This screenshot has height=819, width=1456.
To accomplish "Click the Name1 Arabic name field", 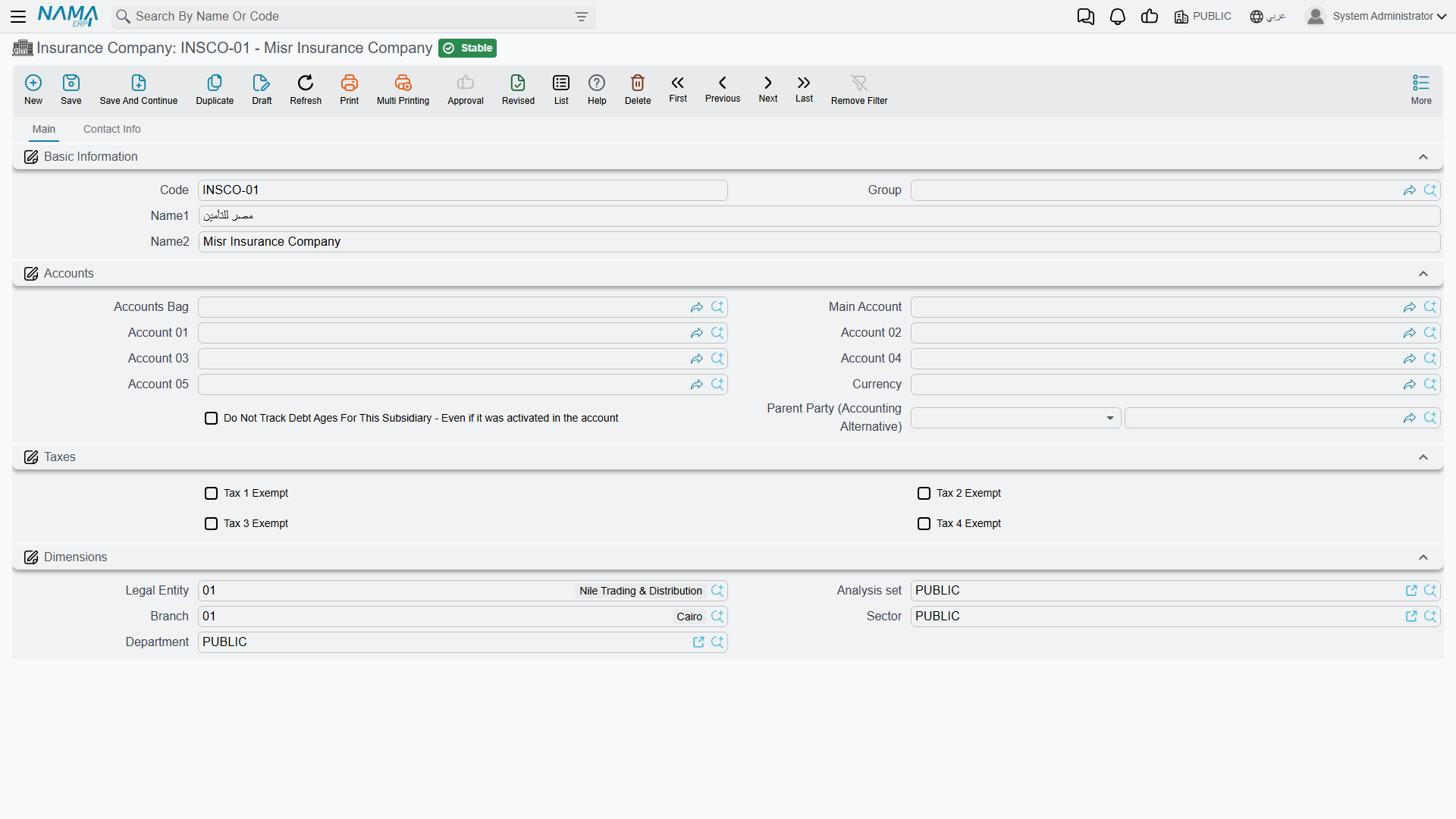I will click(x=819, y=216).
